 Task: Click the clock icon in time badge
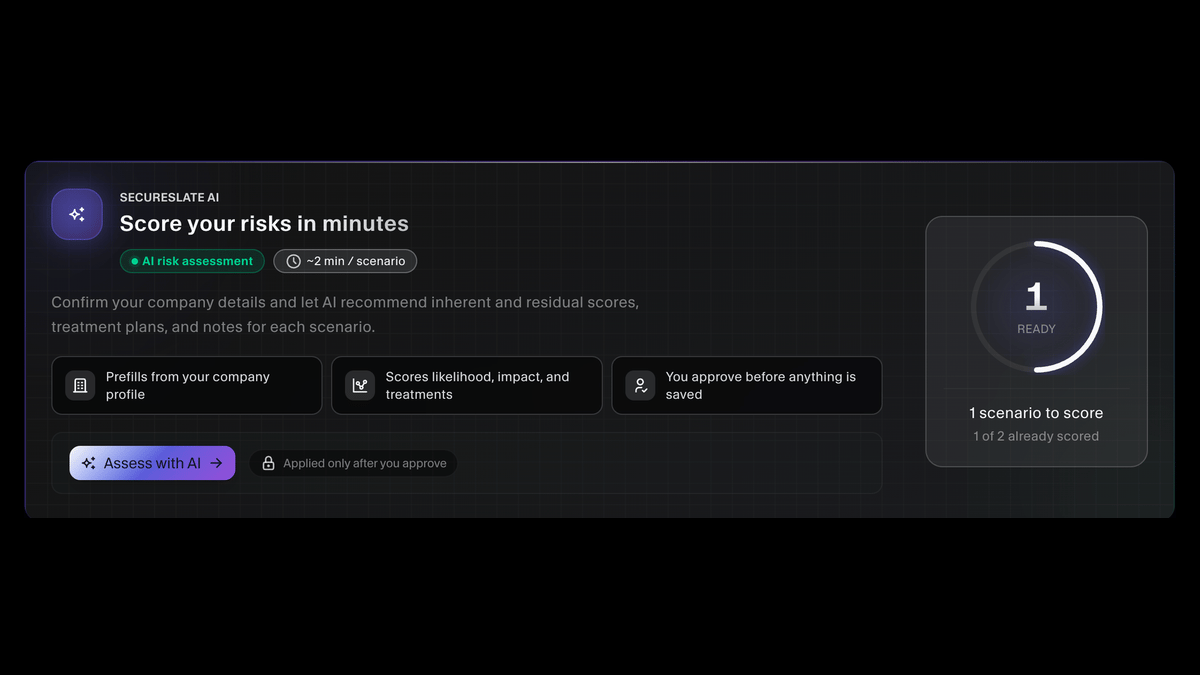293,261
